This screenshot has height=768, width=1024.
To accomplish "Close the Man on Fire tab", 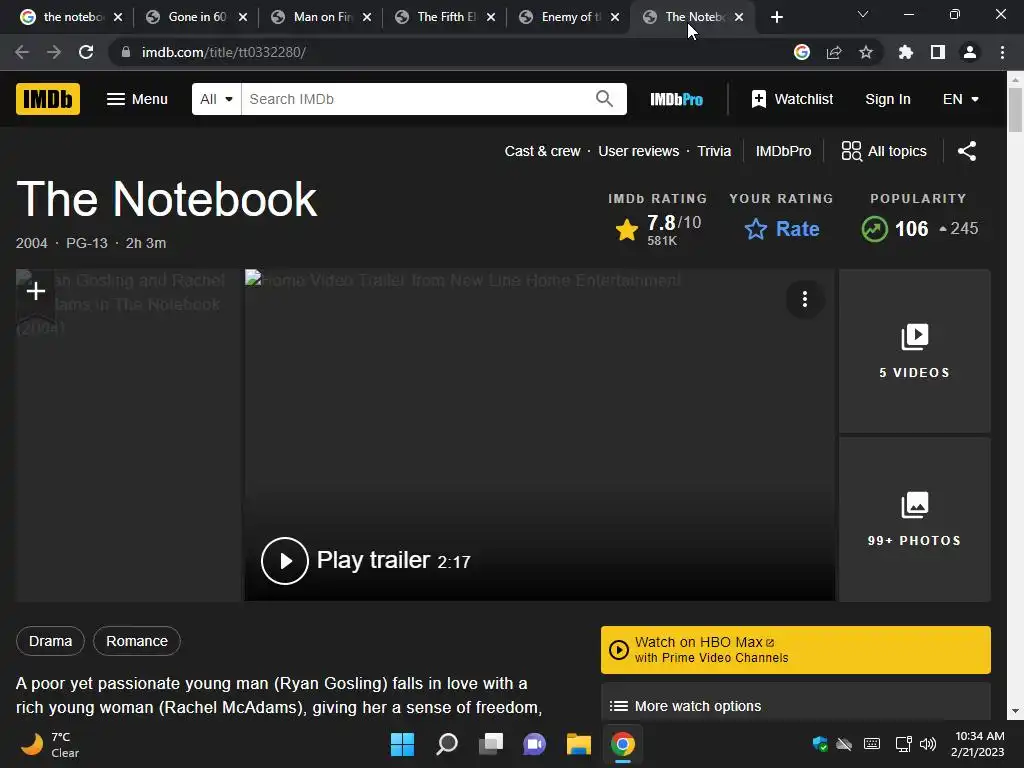I will click(x=367, y=17).
